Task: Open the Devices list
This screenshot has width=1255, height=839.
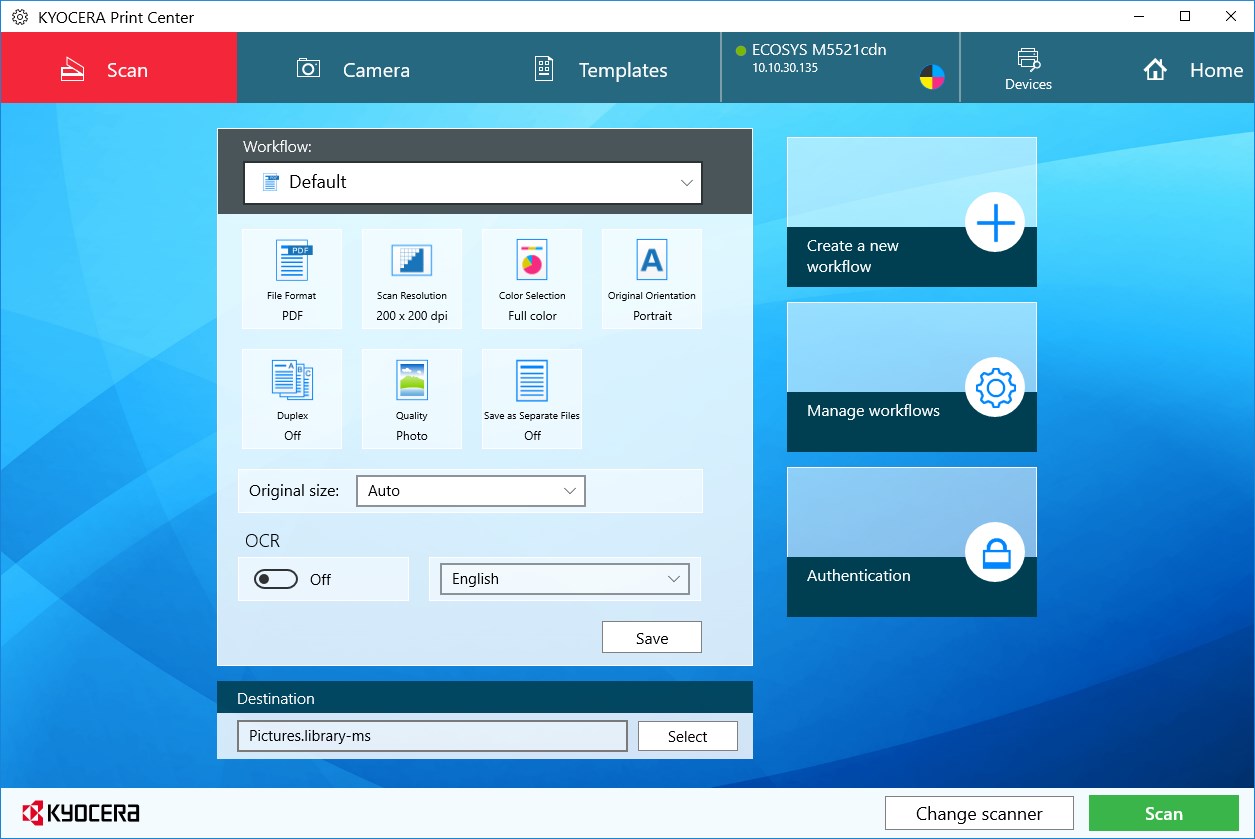Action: (1028, 69)
